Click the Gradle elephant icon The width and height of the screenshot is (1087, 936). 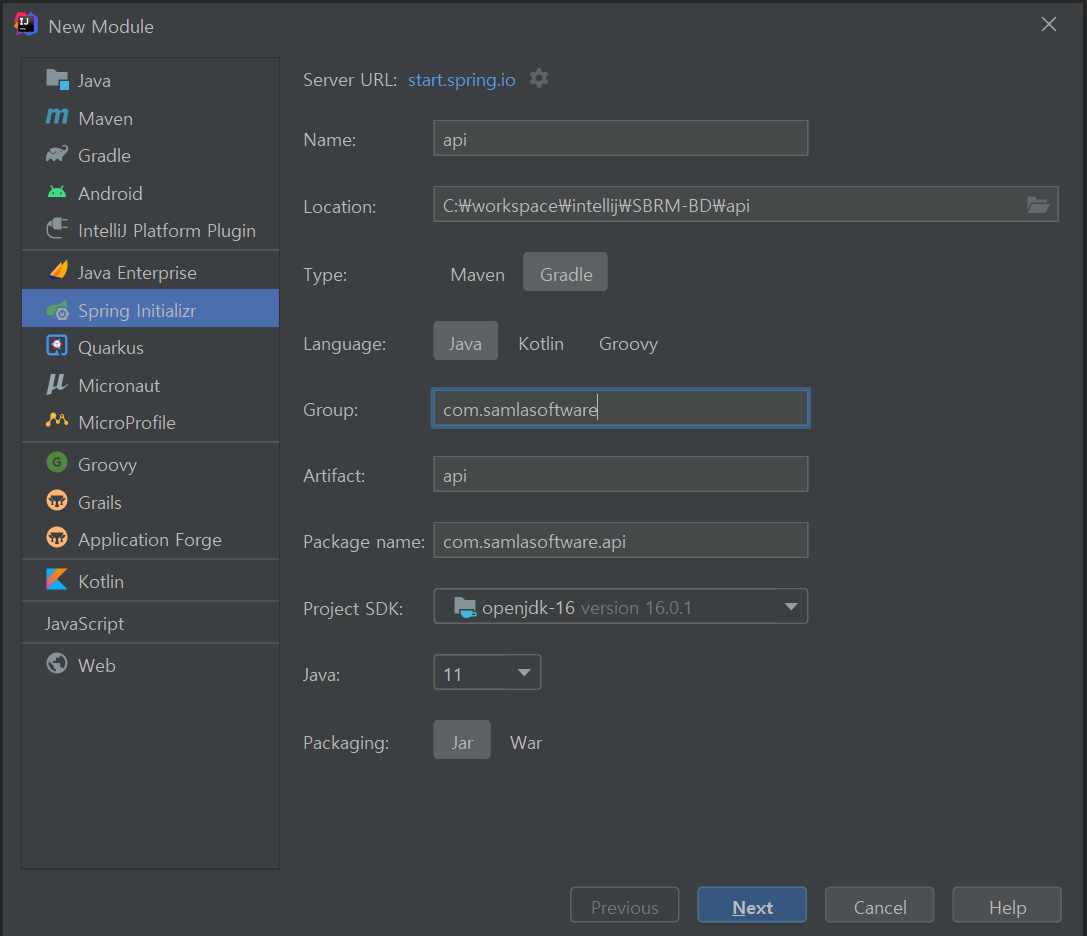pyautogui.click(x=57, y=154)
